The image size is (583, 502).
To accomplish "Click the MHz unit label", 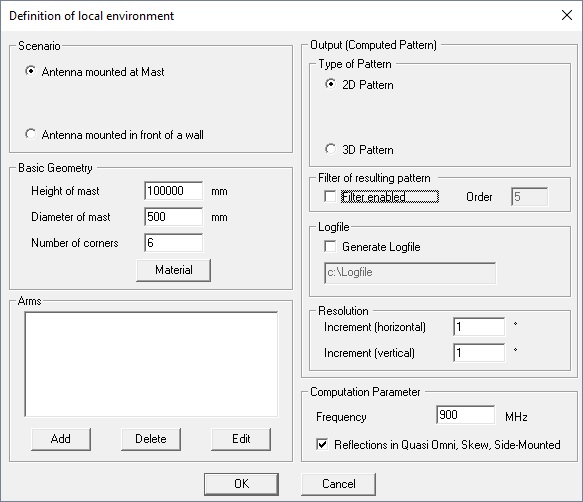I will click(516, 417).
